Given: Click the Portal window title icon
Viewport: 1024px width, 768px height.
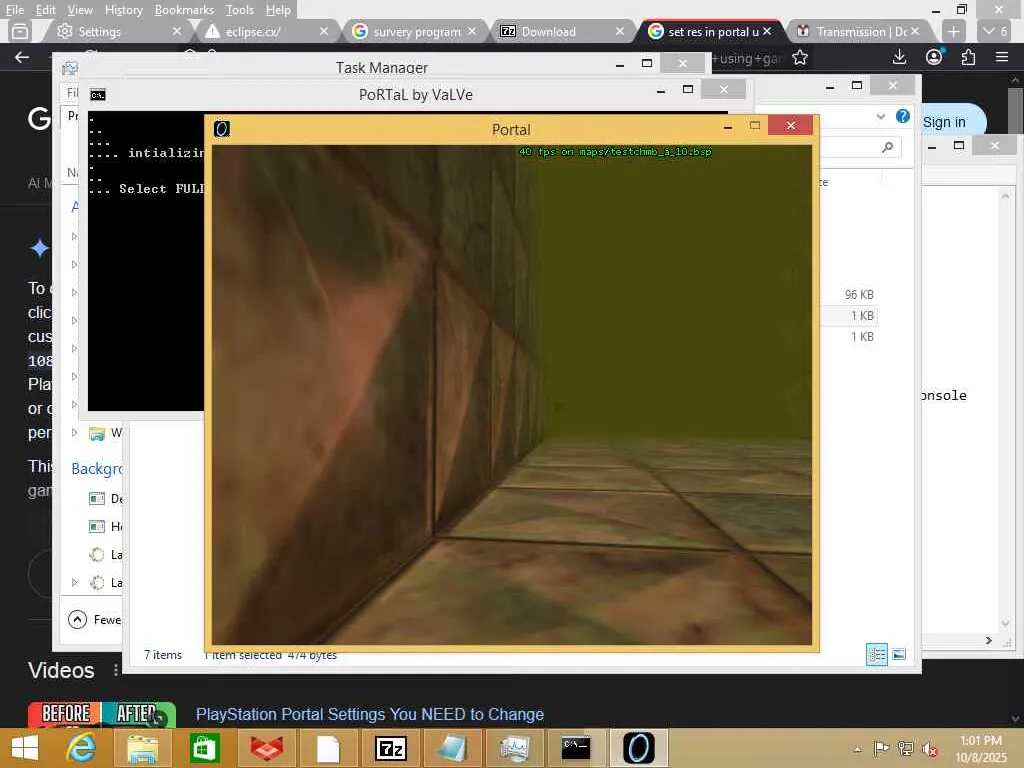Looking at the screenshot, I should 221,129.
